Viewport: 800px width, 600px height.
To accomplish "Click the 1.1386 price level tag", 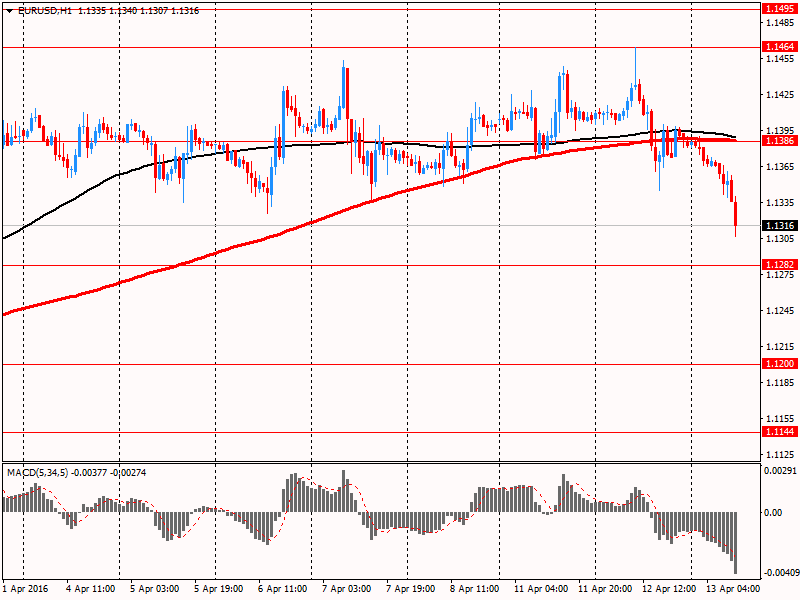I will (x=779, y=141).
